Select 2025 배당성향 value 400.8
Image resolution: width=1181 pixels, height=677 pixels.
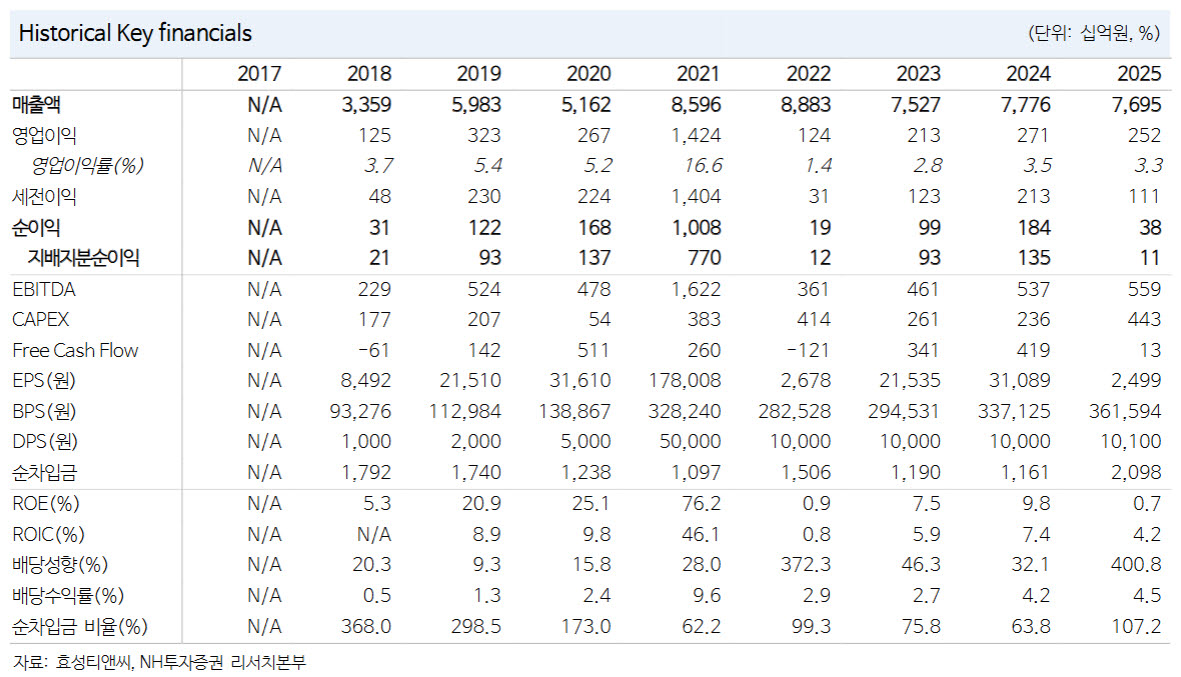(x=1136, y=565)
